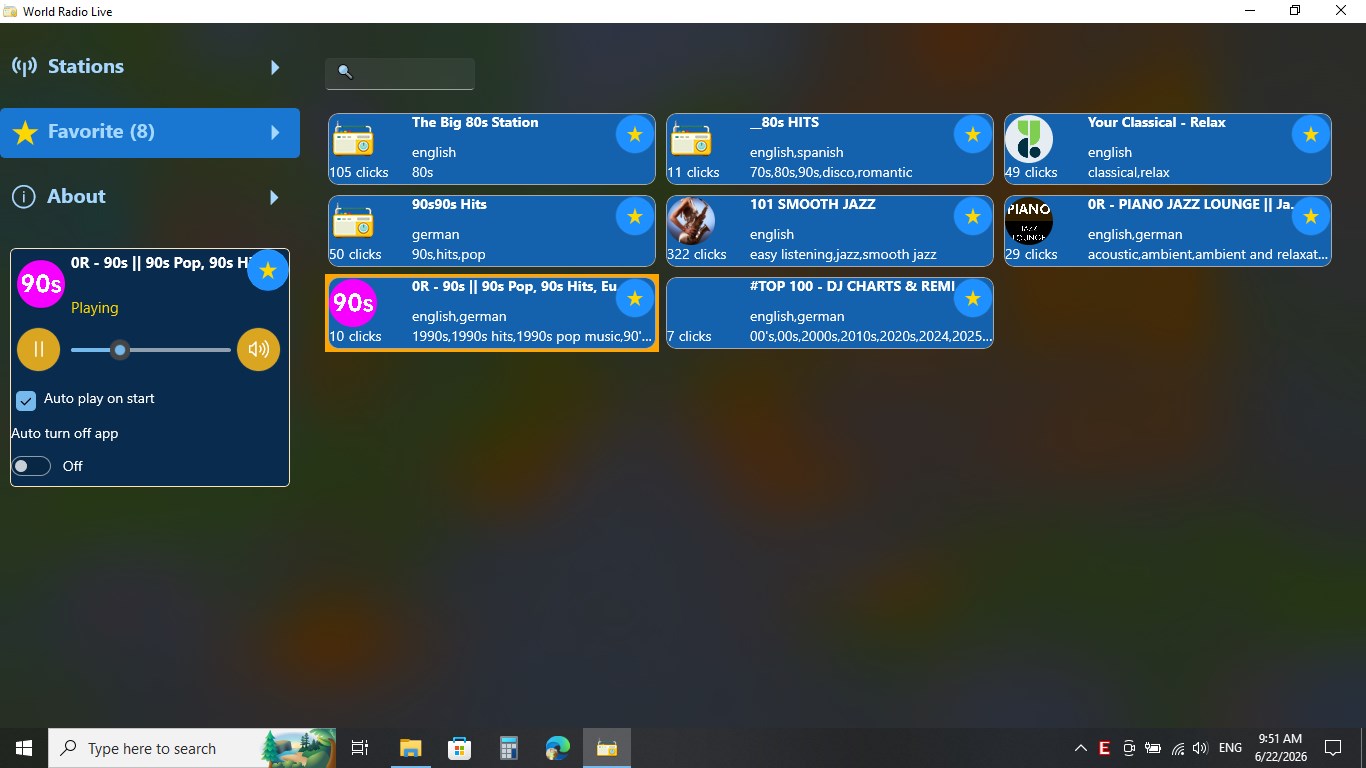
Task: Click the Playing status text
Action: coord(95,308)
